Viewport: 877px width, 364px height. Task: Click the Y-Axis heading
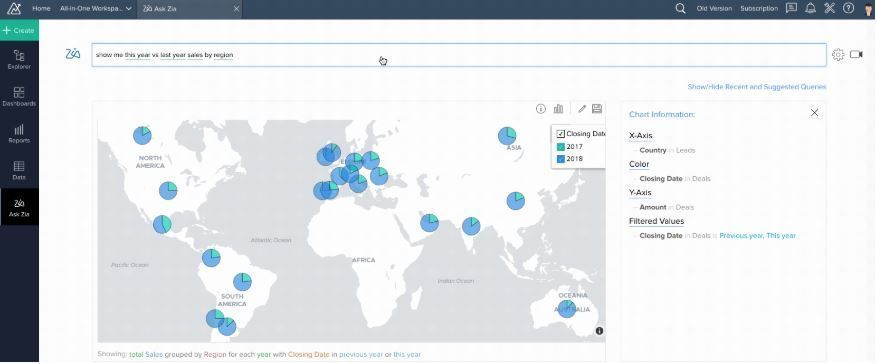[640, 192]
